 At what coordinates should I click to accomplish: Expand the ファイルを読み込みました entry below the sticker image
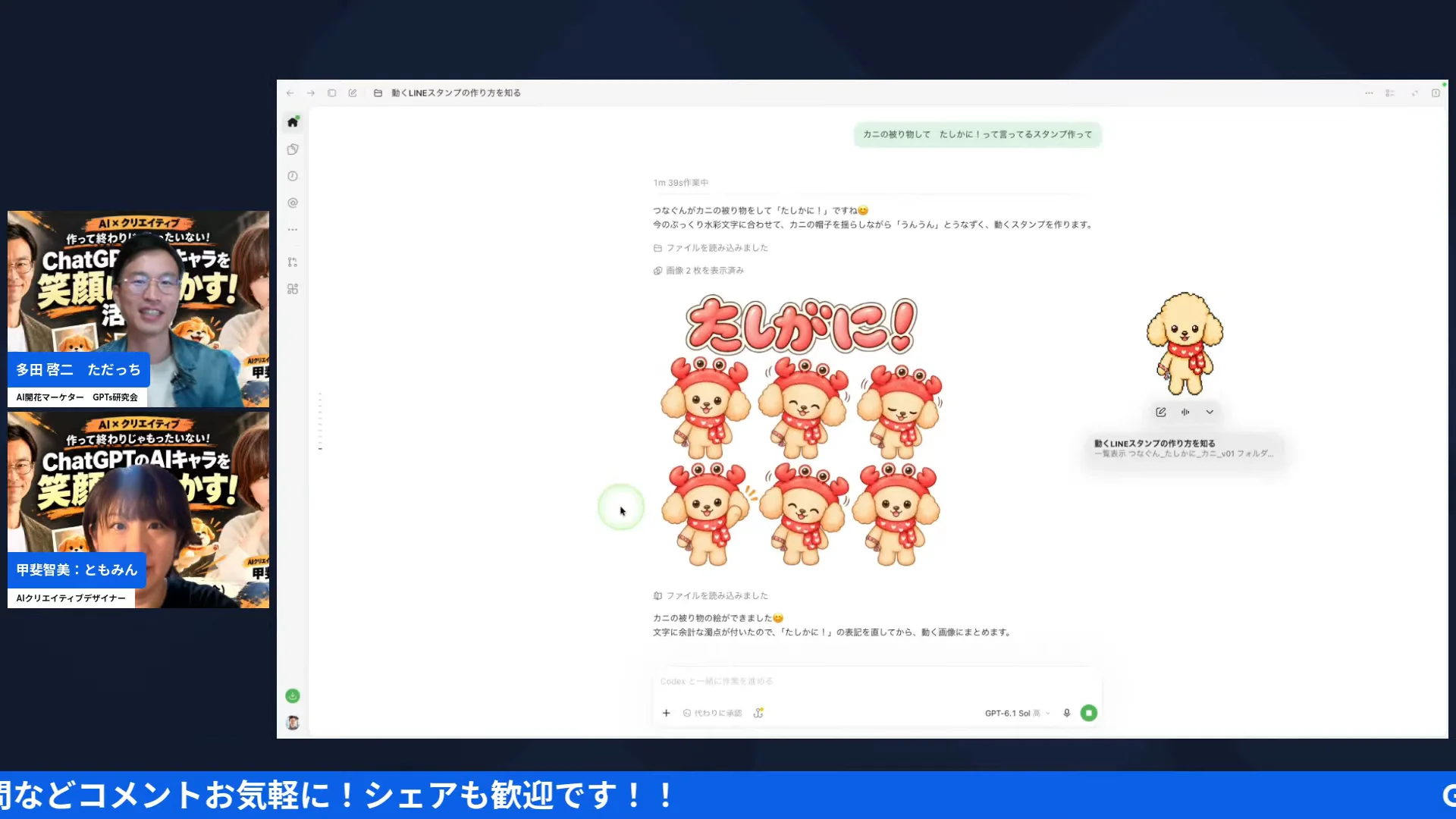tap(711, 596)
